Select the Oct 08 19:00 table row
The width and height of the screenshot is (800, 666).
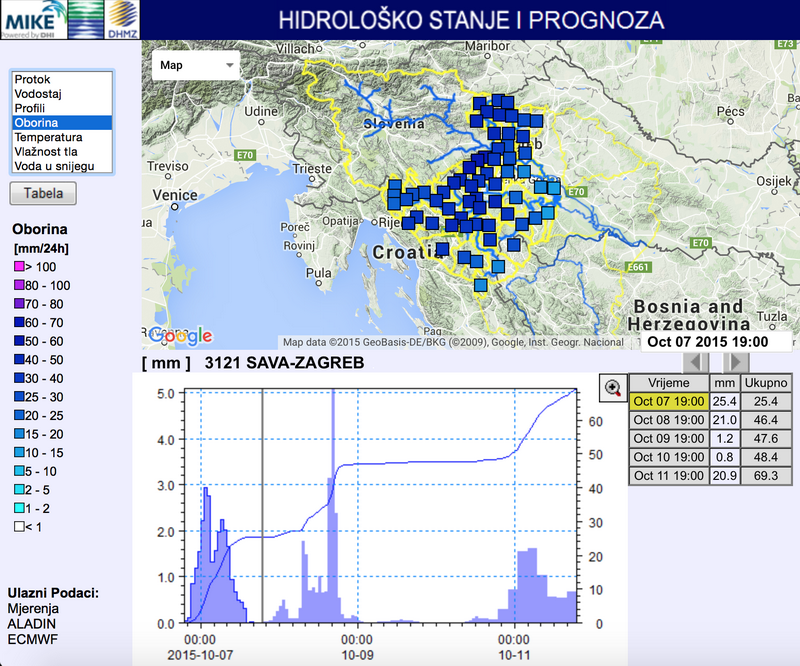click(x=669, y=420)
